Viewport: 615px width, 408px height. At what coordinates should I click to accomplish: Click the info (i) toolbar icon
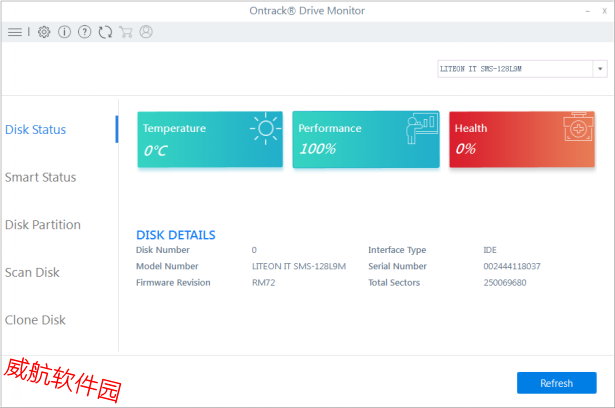tap(64, 32)
